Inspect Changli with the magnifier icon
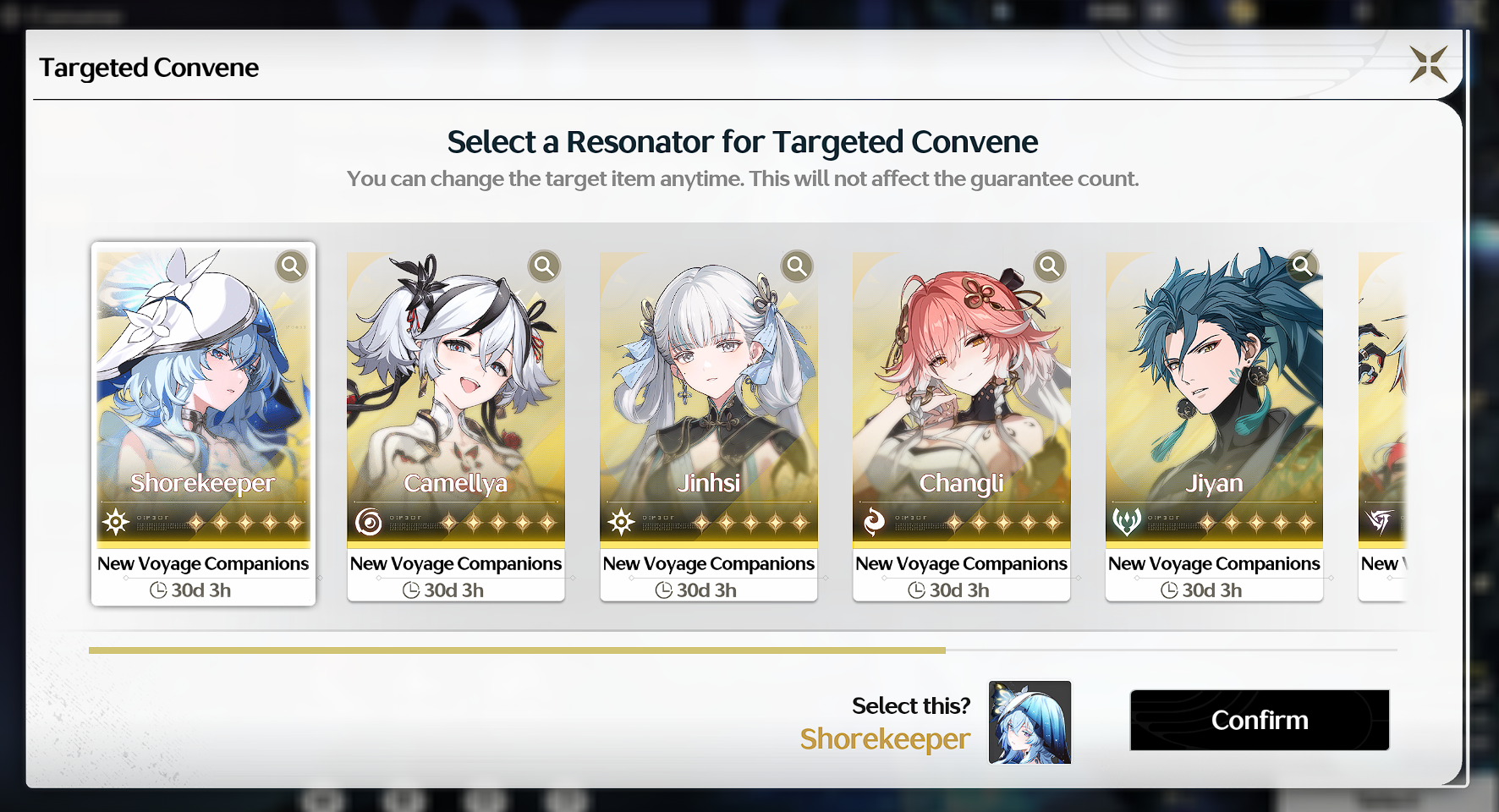This screenshot has height=812, width=1499. tap(1049, 266)
